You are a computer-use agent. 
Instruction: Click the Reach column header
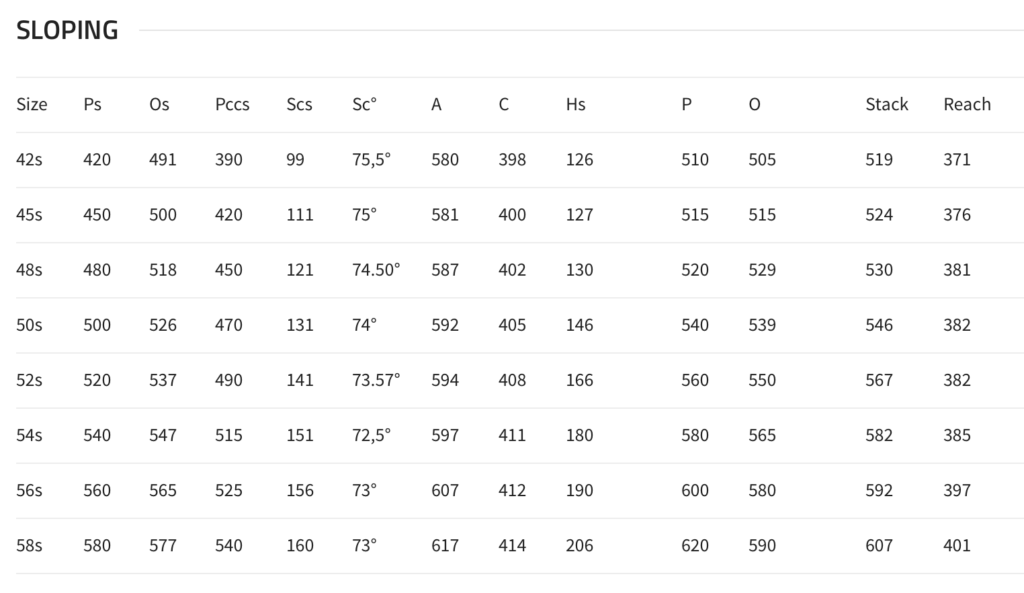pos(967,104)
